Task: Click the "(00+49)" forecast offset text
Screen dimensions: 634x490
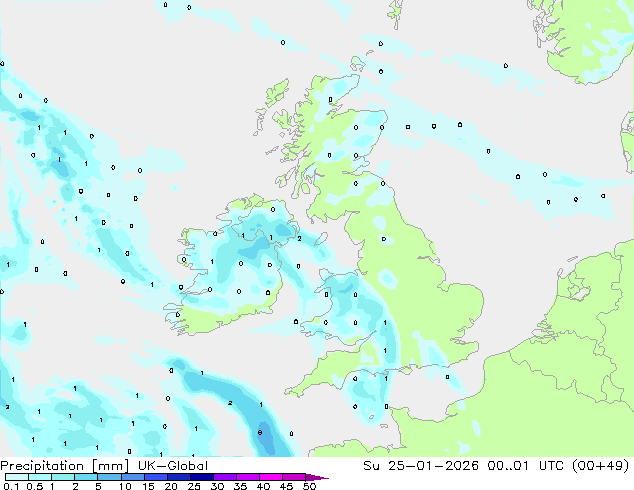Action: pos(601,465)
